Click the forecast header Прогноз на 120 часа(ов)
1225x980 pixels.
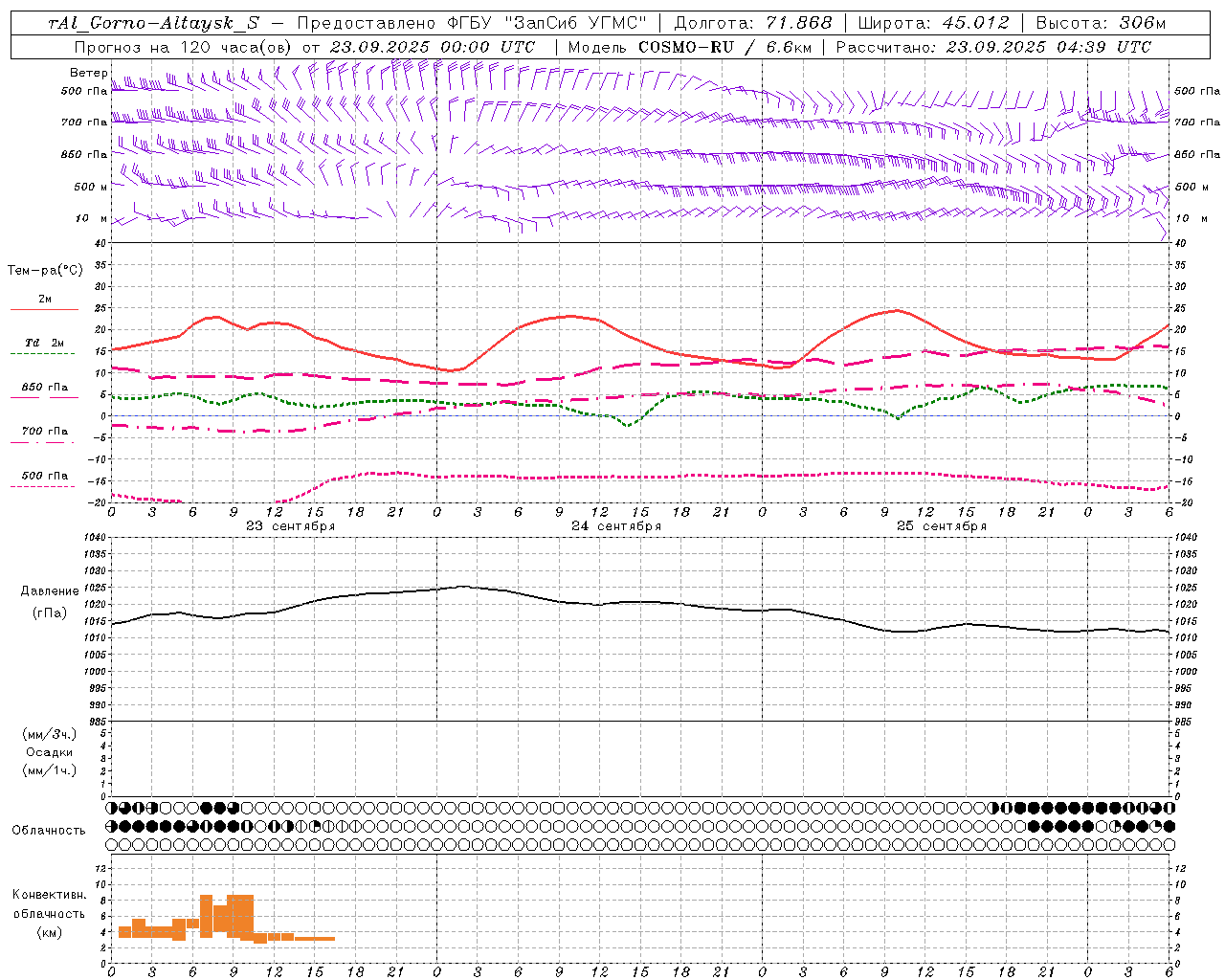[184, 47]
